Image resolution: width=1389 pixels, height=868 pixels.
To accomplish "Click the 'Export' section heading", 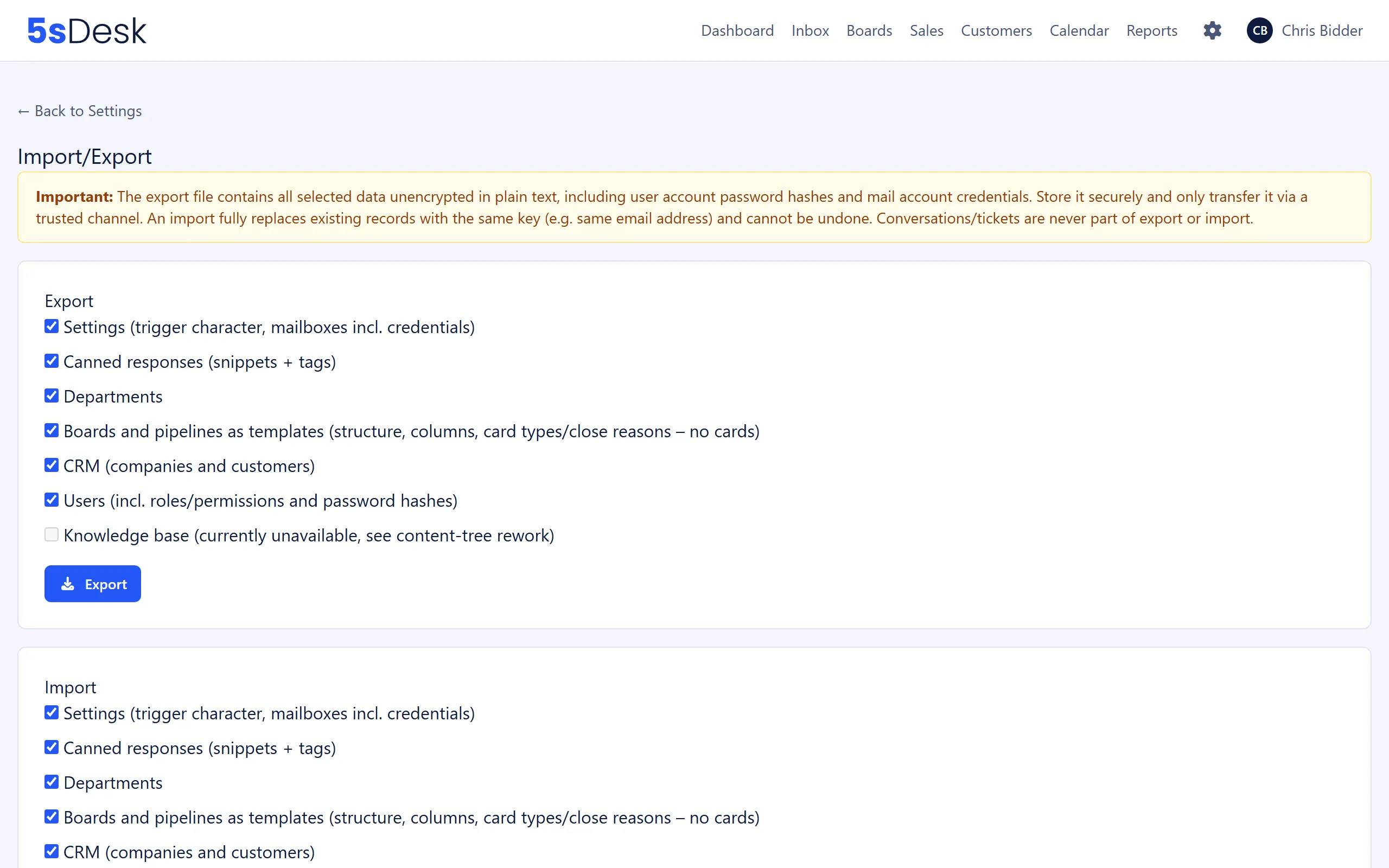I will [x=69, y=301].
